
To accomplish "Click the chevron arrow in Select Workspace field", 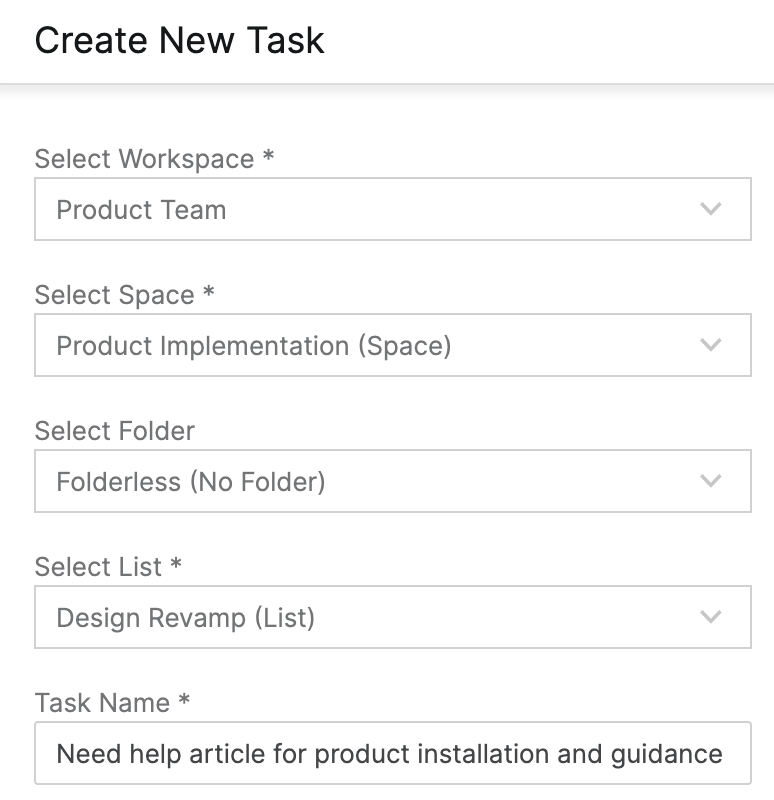I will click(711, 210).
